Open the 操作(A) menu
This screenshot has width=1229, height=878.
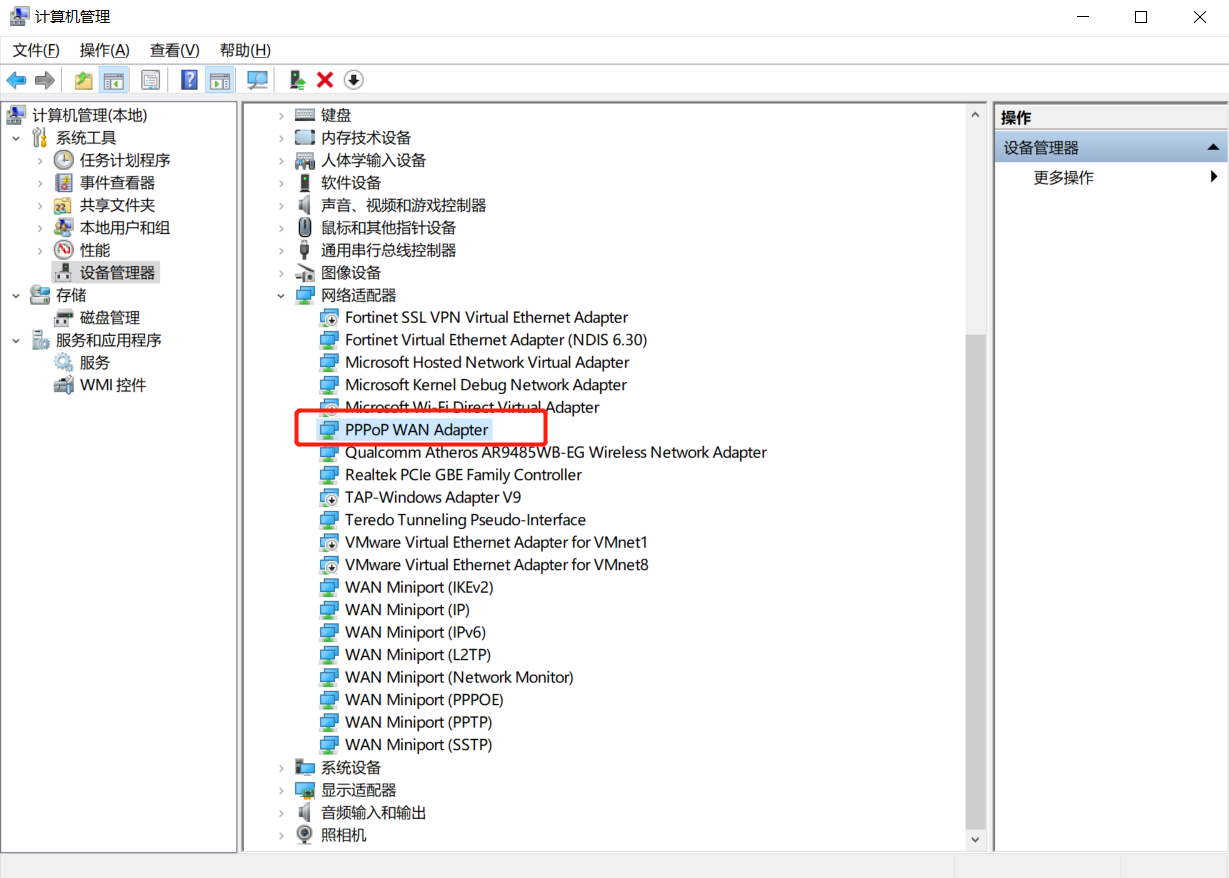click(x=105, y=50)
